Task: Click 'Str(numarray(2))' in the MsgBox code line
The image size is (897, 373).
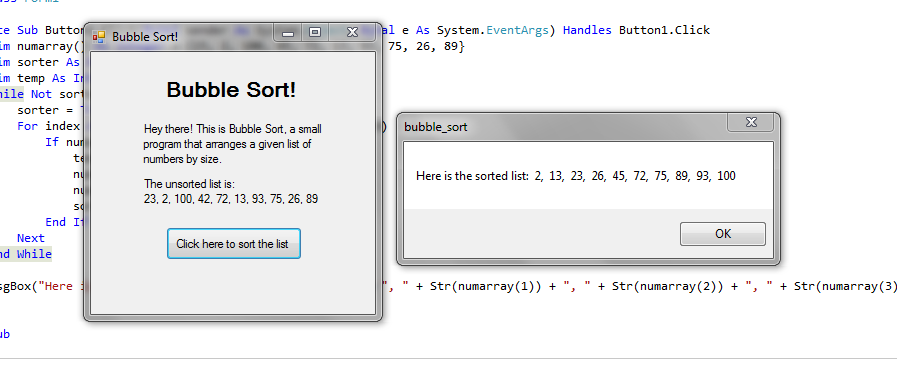Action: pos(668,287)
